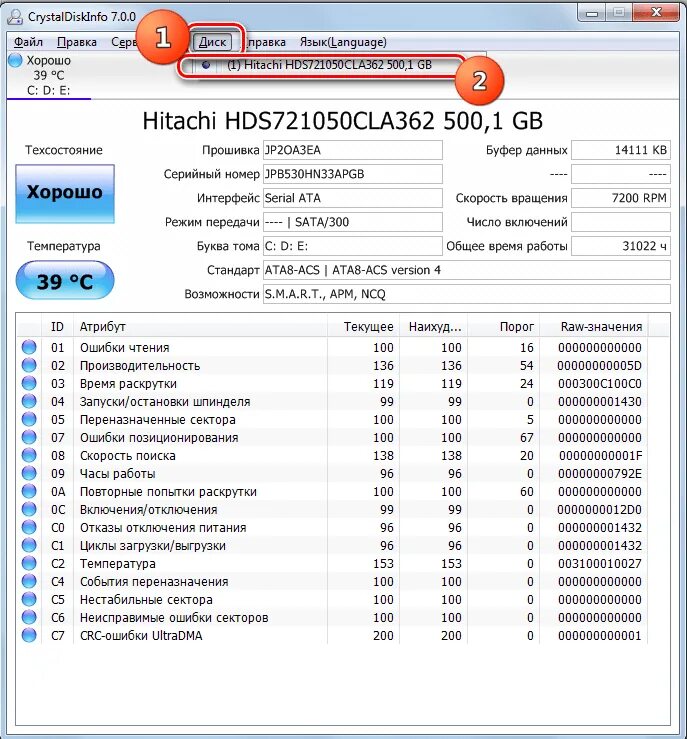Click the Буква тома field C: D: E:
Viewport: 687px width, 739px height.
click(x=352, y=246)
